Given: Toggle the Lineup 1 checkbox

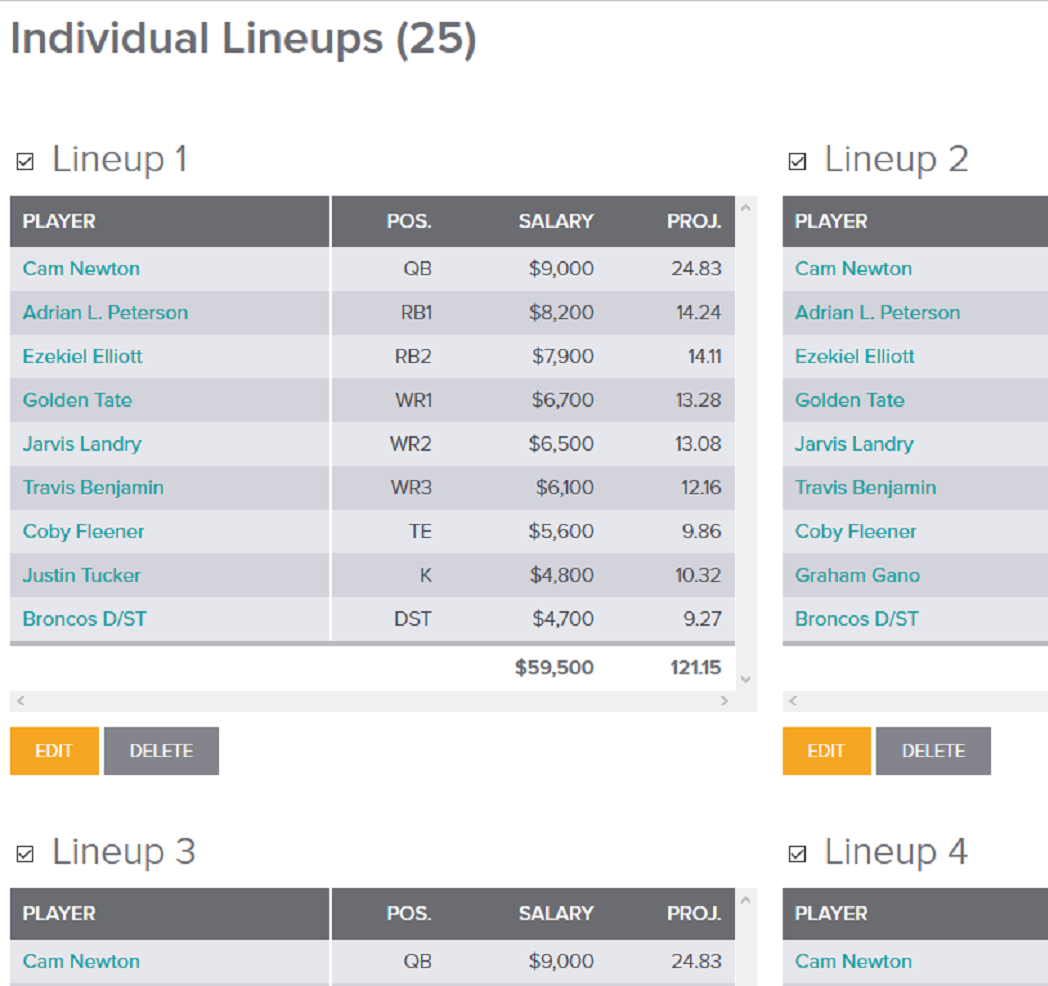Looking at the screenshot, I should point(26,161).
